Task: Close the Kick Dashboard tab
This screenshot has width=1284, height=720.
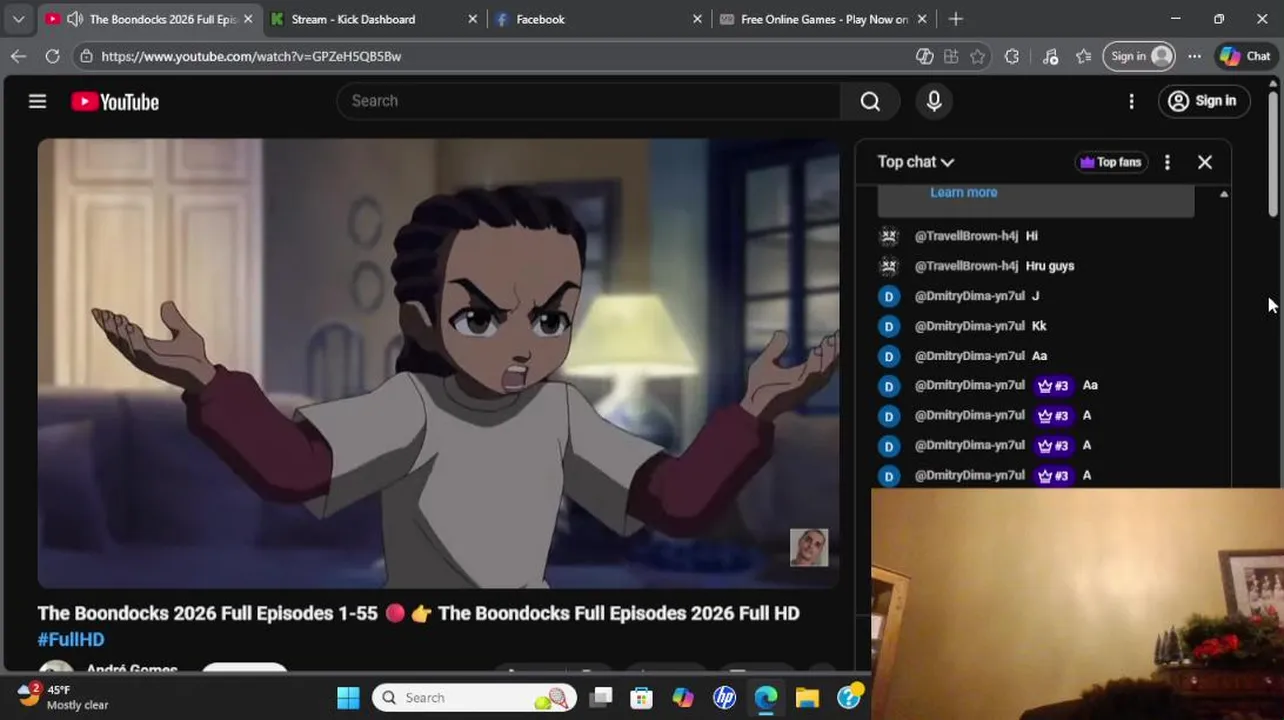Action: point(473,19)
